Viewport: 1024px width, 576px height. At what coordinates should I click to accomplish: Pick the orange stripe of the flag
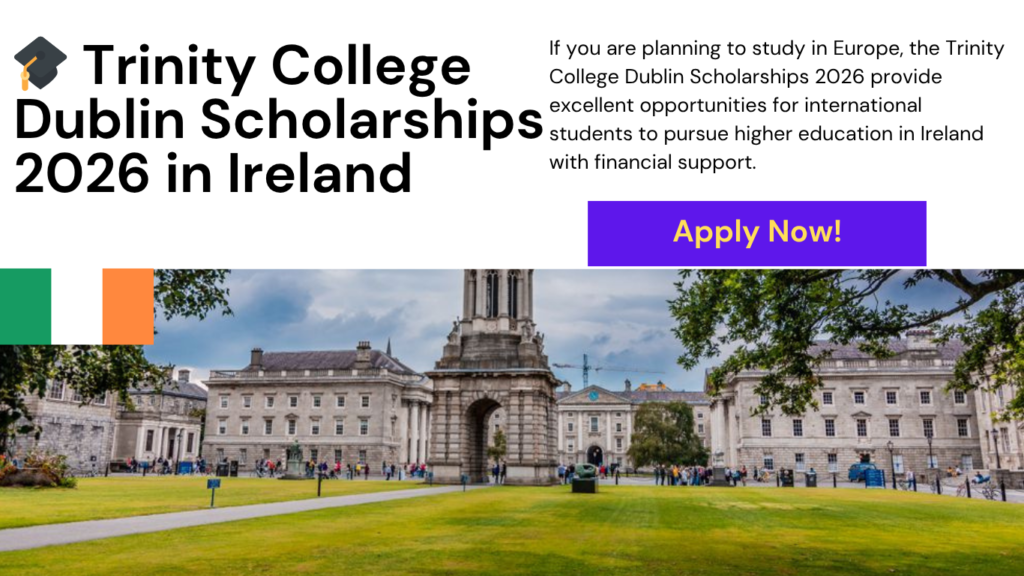coord(128,306)
